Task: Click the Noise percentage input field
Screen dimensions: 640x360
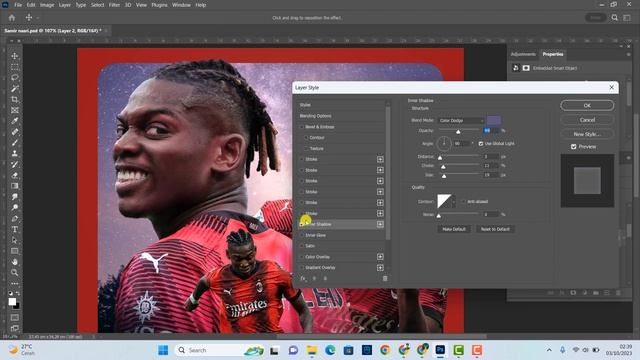Action: click(x=491, y=214)
